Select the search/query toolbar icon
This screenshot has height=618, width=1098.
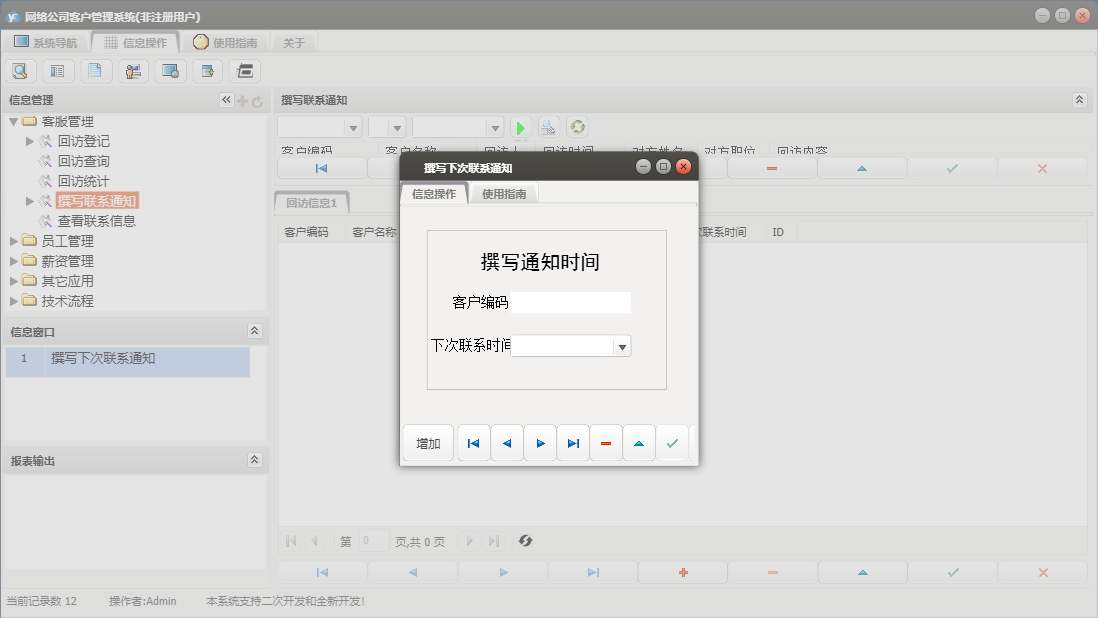(x=21, y=70)
